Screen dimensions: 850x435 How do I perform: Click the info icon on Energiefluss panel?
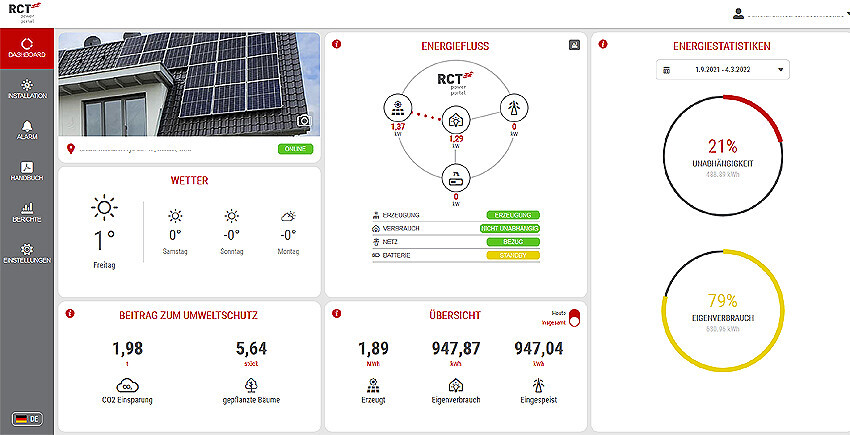point(336,45)
